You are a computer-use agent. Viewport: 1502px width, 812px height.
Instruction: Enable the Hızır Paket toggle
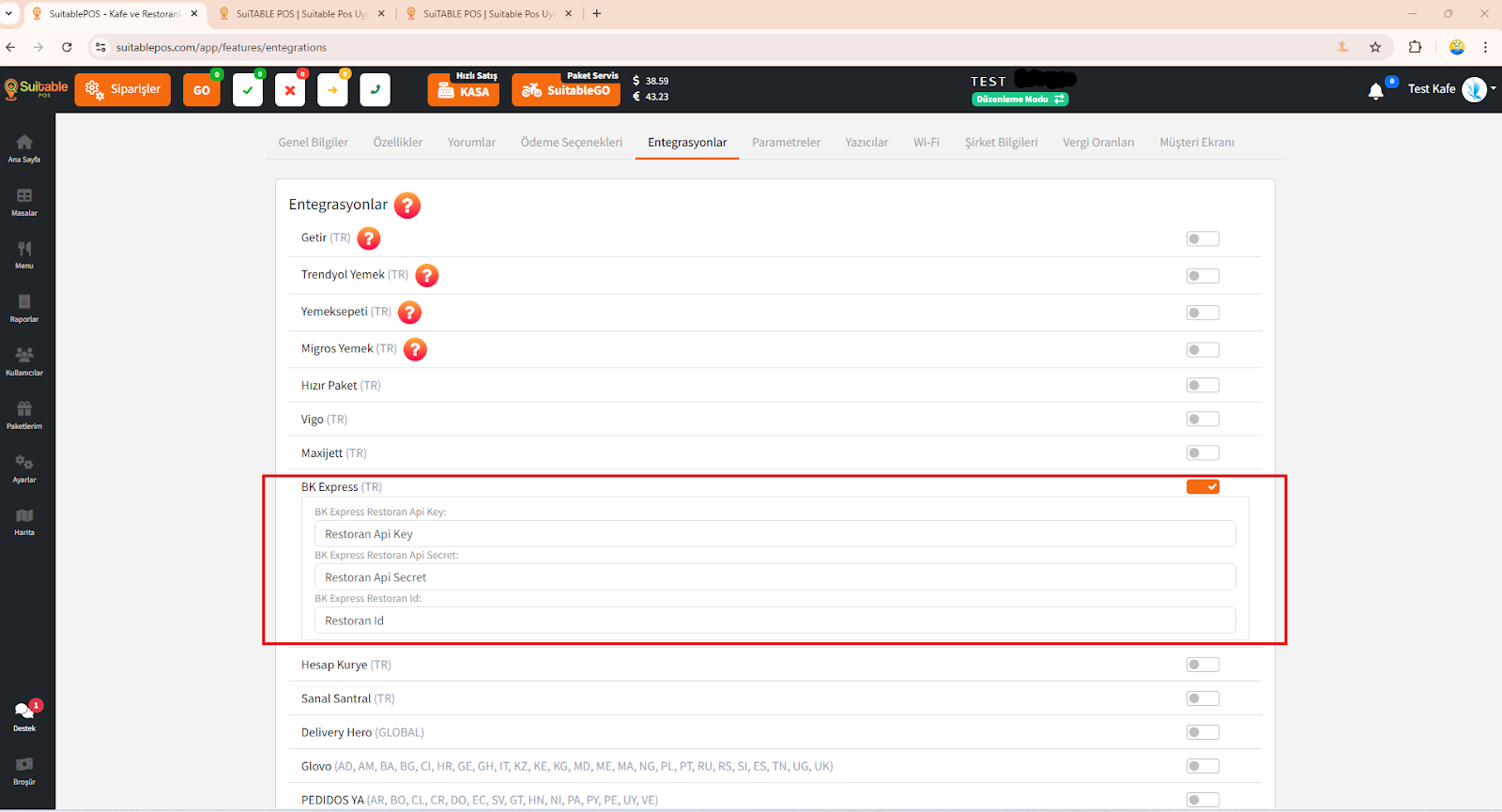(x=1203, y=385)
